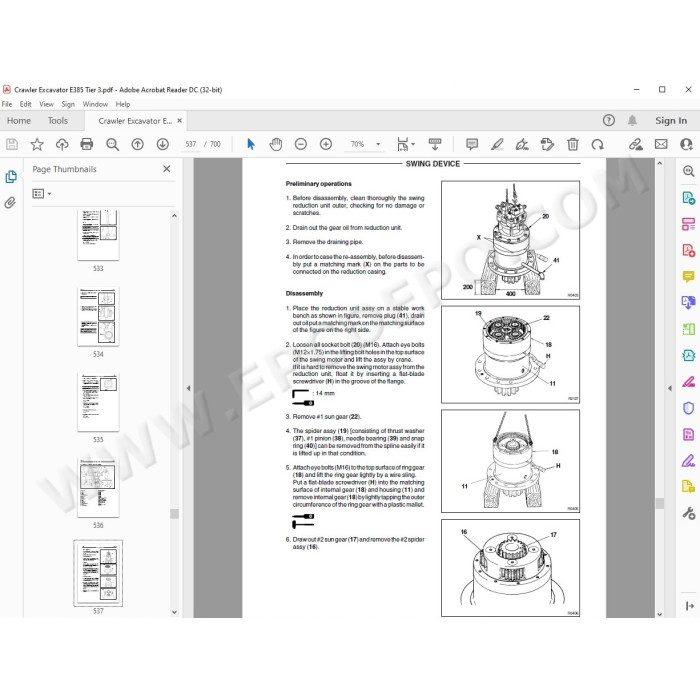Viewport: 700px width, 700px height.
Task: Open the sign document pen icon
Action: point(522,144)
